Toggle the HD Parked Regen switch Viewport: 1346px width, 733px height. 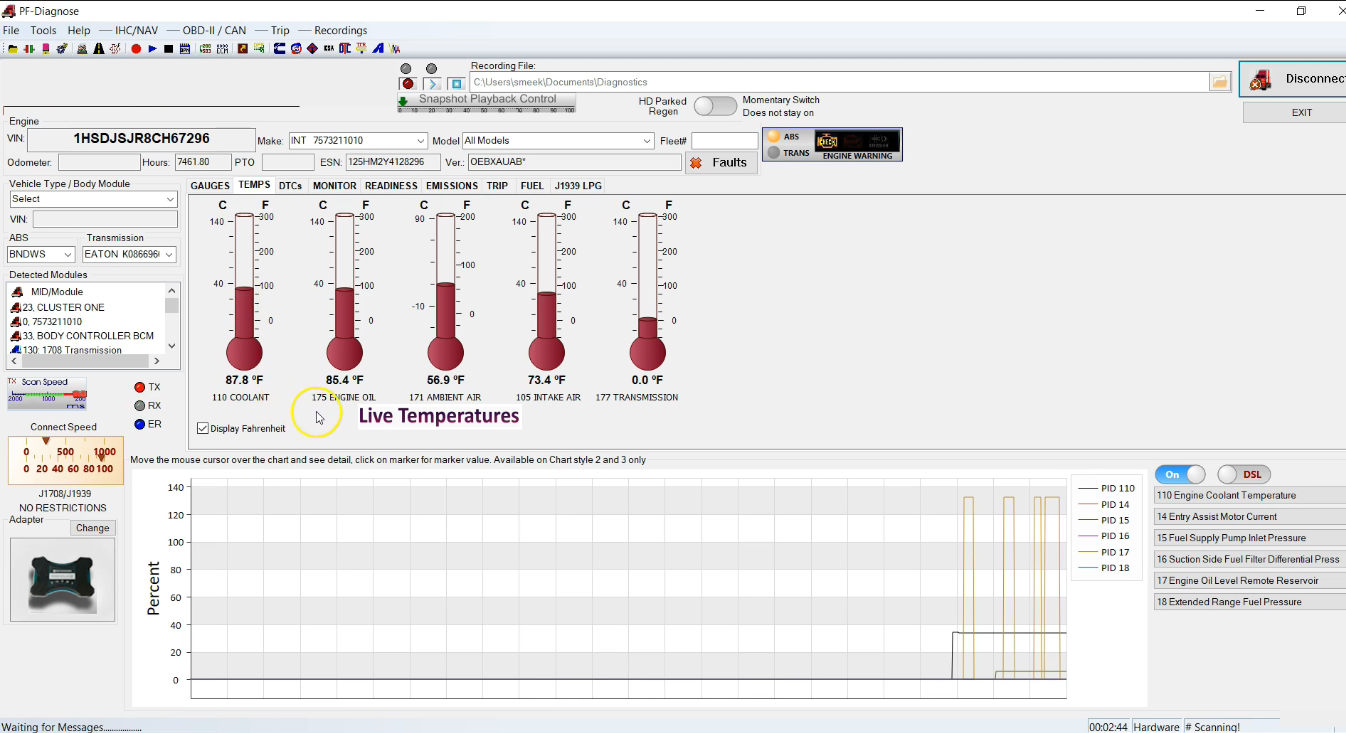point(714,106)
